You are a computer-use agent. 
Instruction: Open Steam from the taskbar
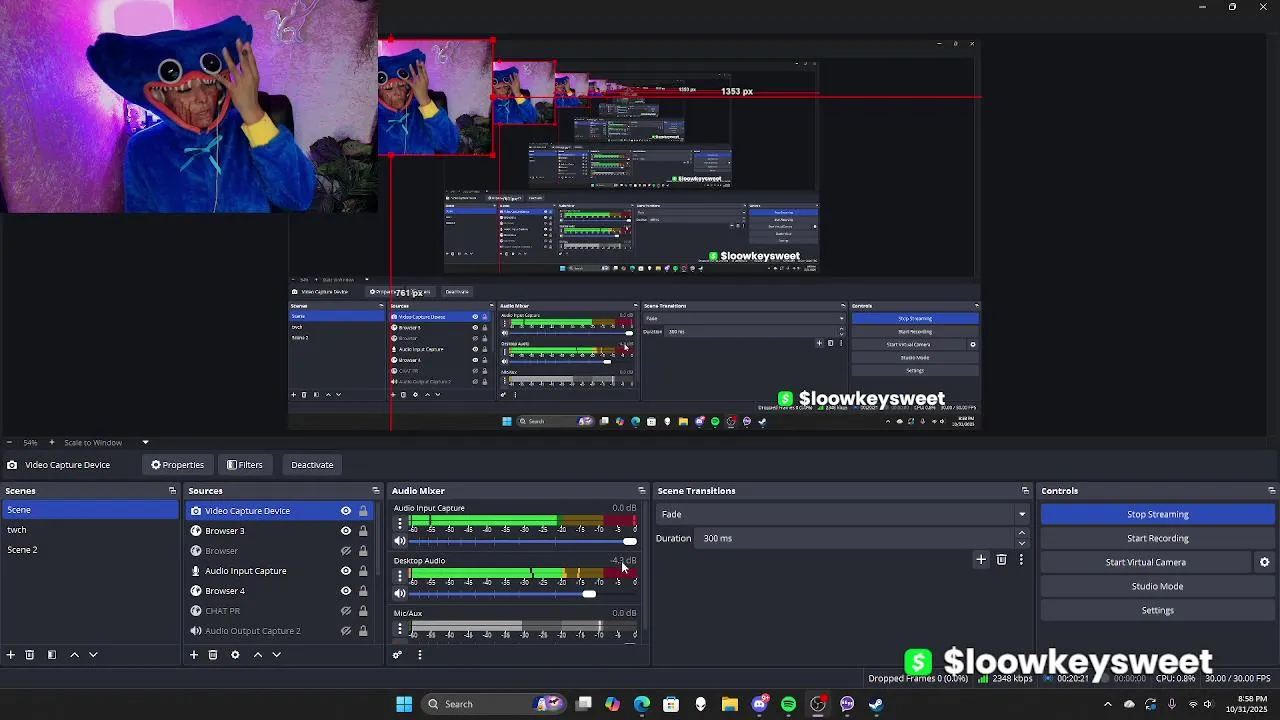pos(876,704)
